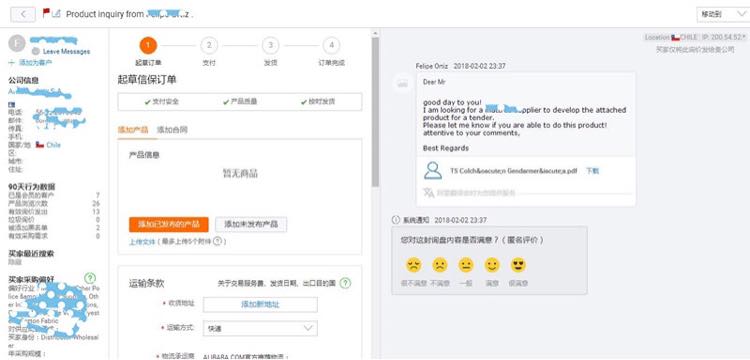Viewport: 750px width, 360px height.
Task: Click 系统通知 info icon
Action: (x=396, y=220)
